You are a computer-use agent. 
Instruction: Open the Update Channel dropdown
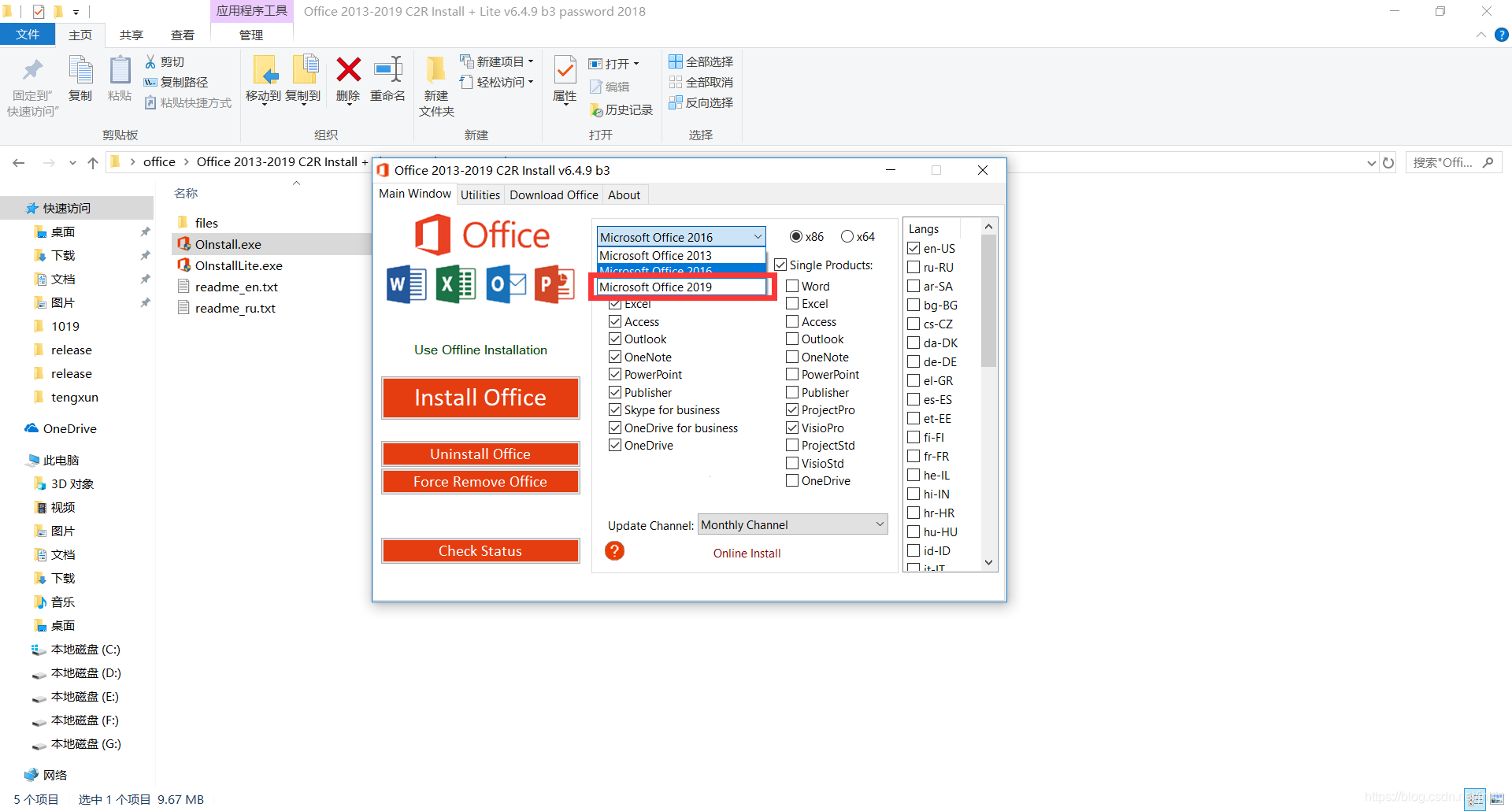[x=792, y=524]
